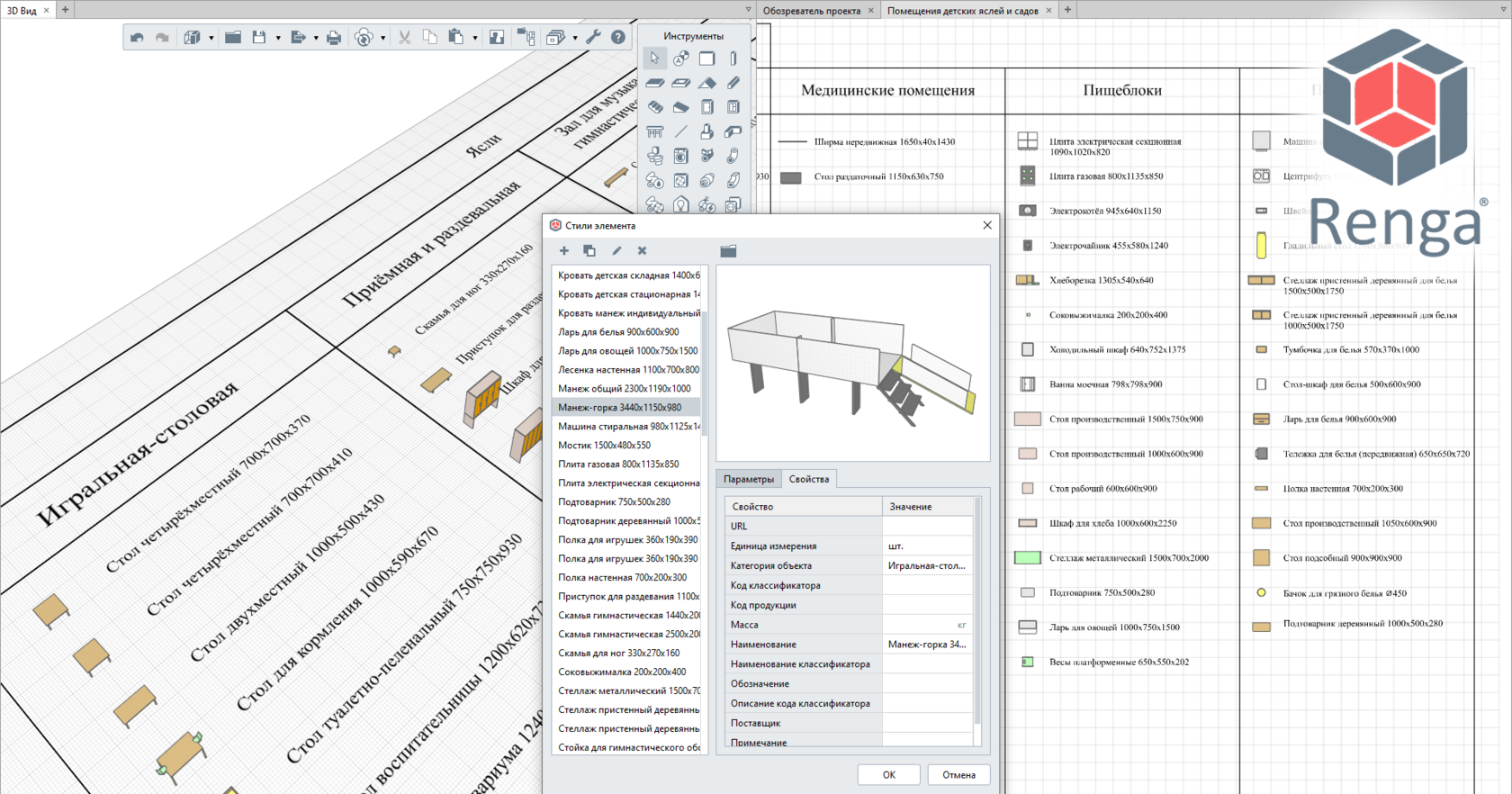Click the plus icon to add new style
The width and height of the screenshot is (1512, 794).
[564, 251]
